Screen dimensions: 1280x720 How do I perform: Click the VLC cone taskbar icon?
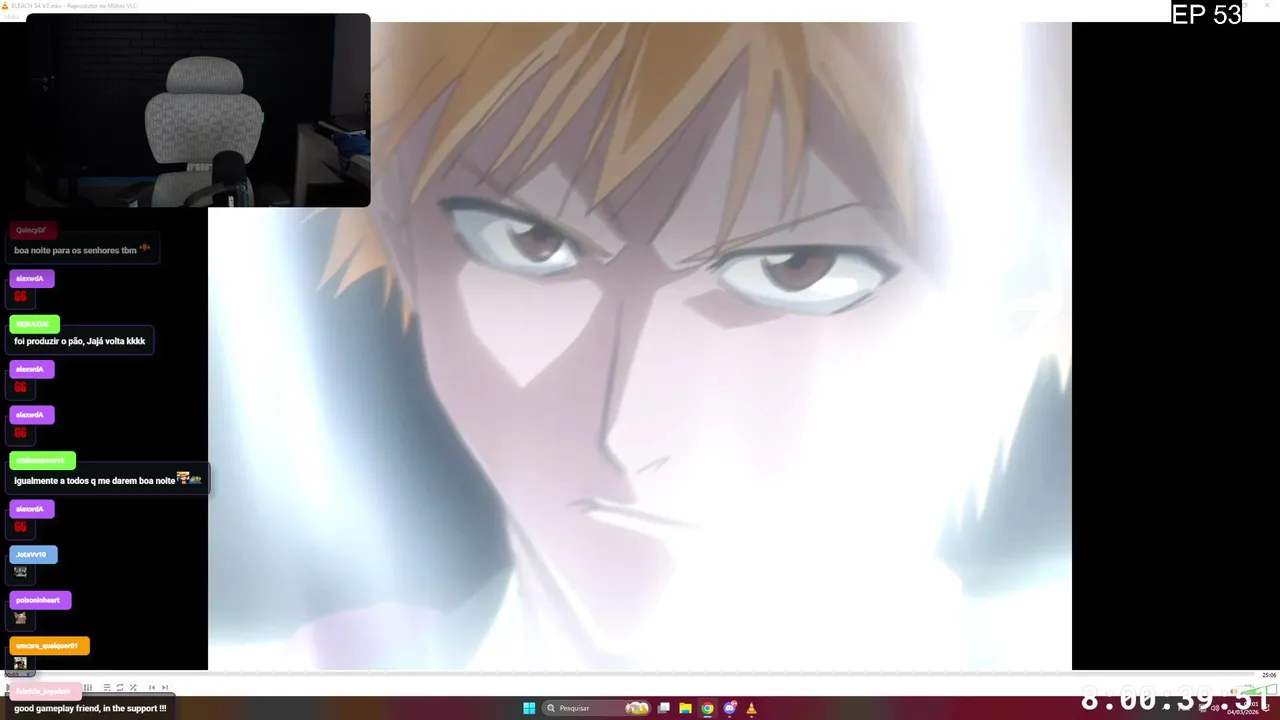pyautogui.click(x=751, y=708)
